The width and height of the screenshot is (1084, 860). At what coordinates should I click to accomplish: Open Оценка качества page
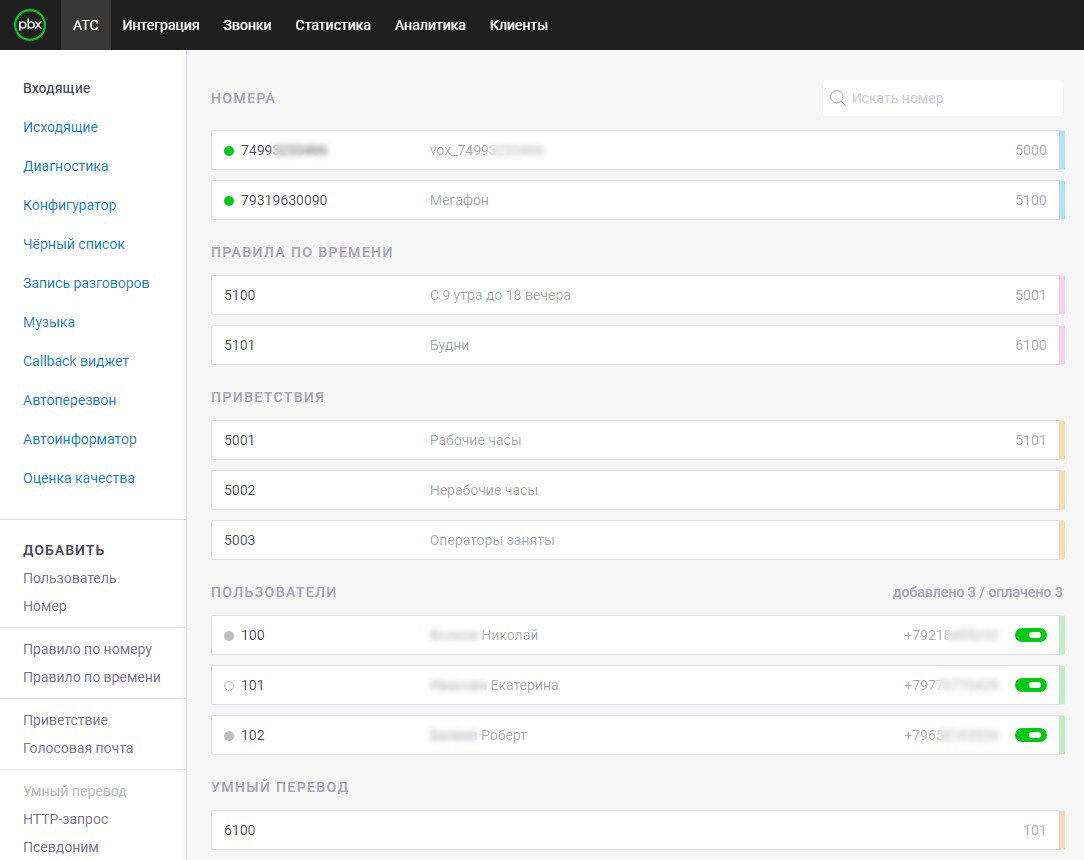pos(79,478)
